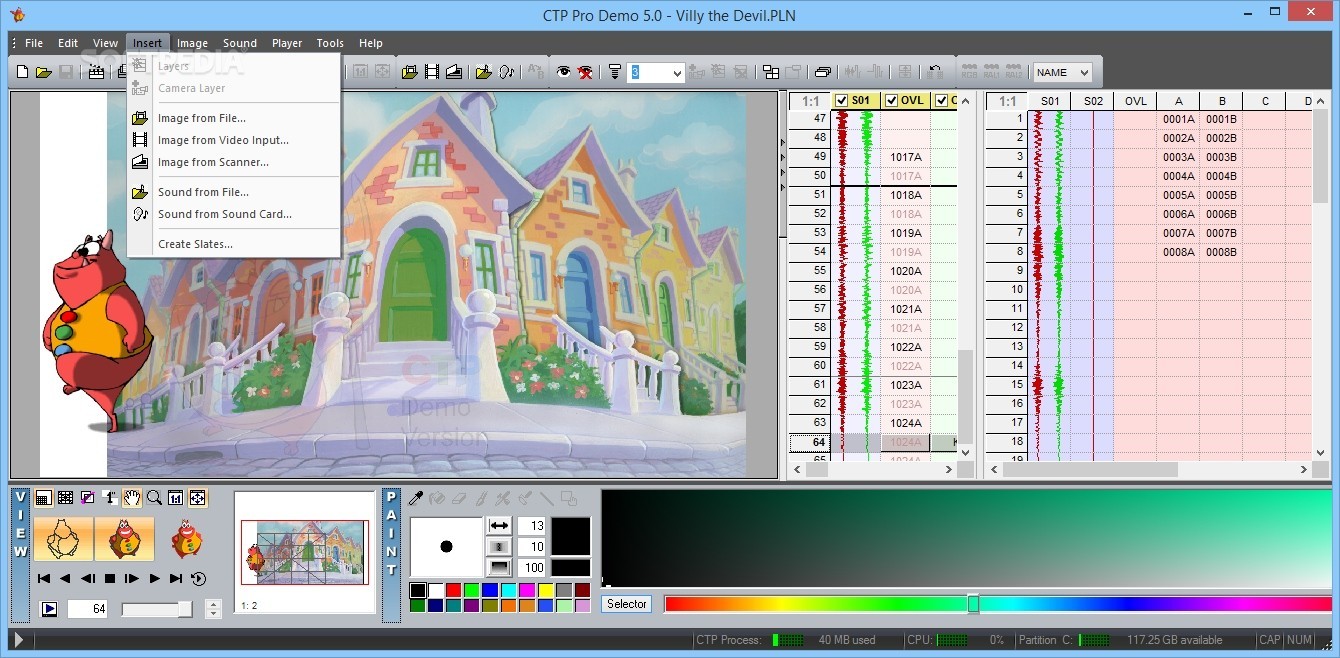Toggle the OVL column checkbox

click(891, 101)
